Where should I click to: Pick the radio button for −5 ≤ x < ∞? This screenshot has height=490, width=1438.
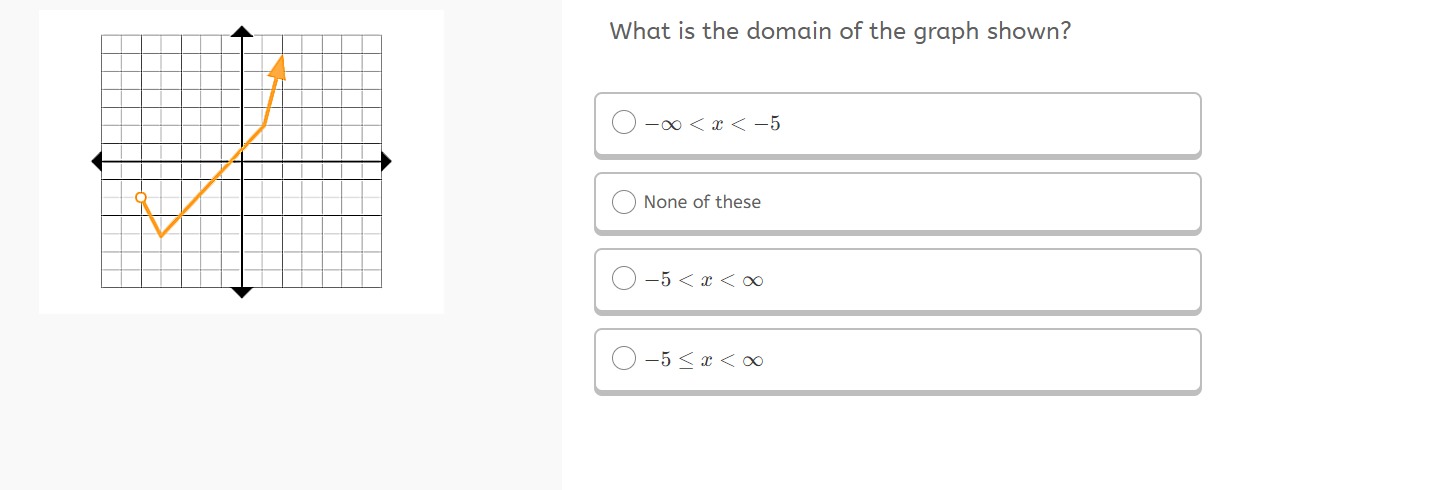click(x=623, y=358)
